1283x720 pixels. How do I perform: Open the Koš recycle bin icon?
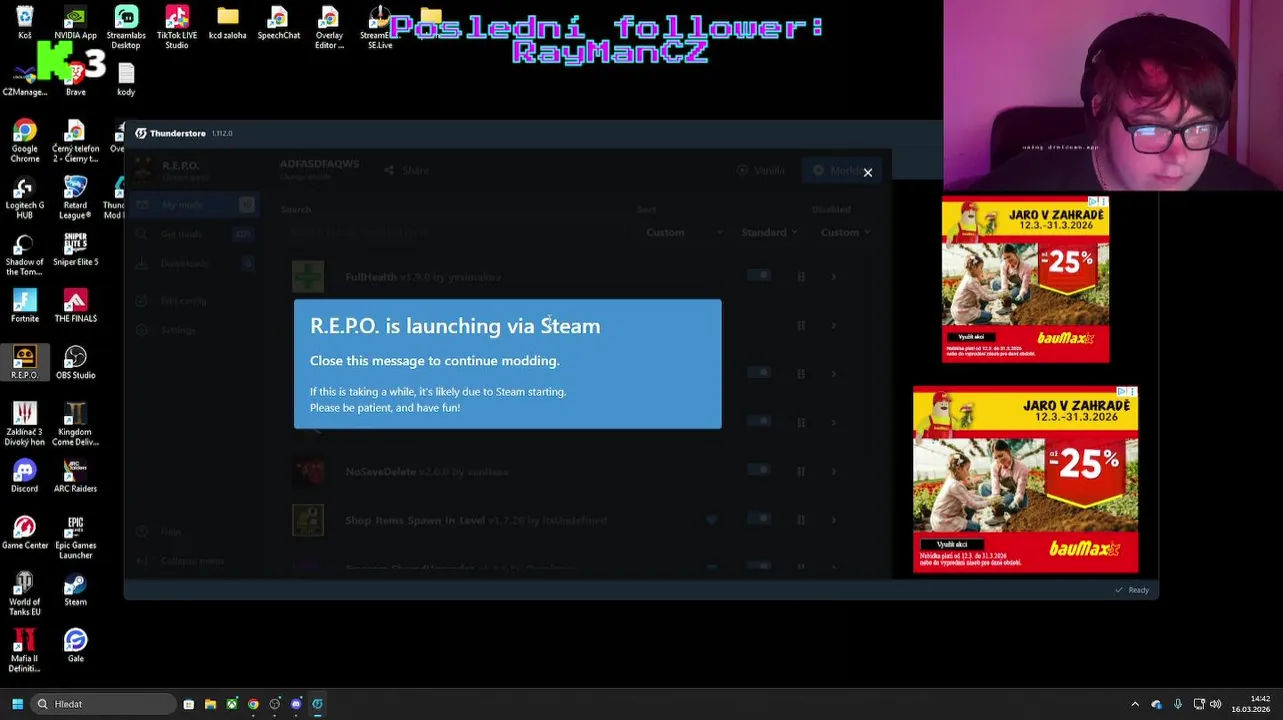click(x=25, y=23)
